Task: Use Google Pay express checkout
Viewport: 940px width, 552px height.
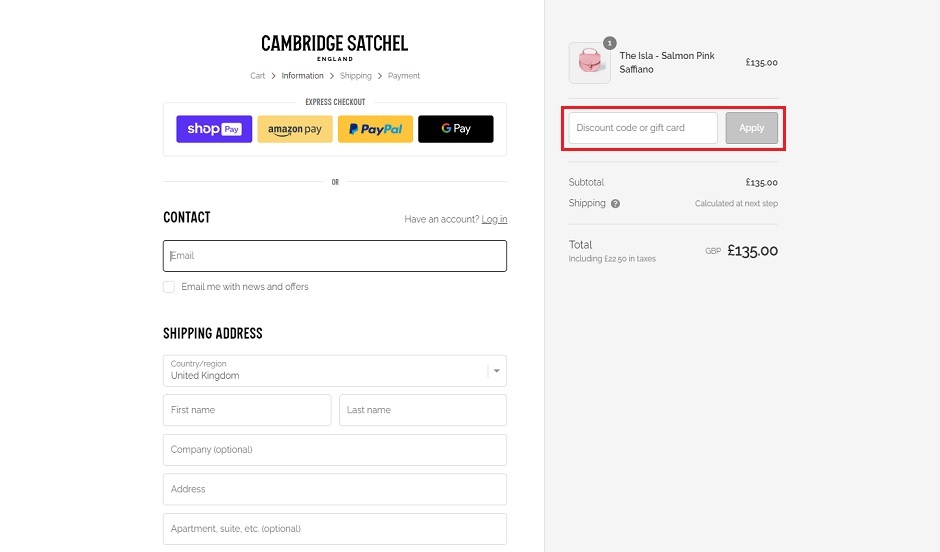Action: (x=456, y=129)
